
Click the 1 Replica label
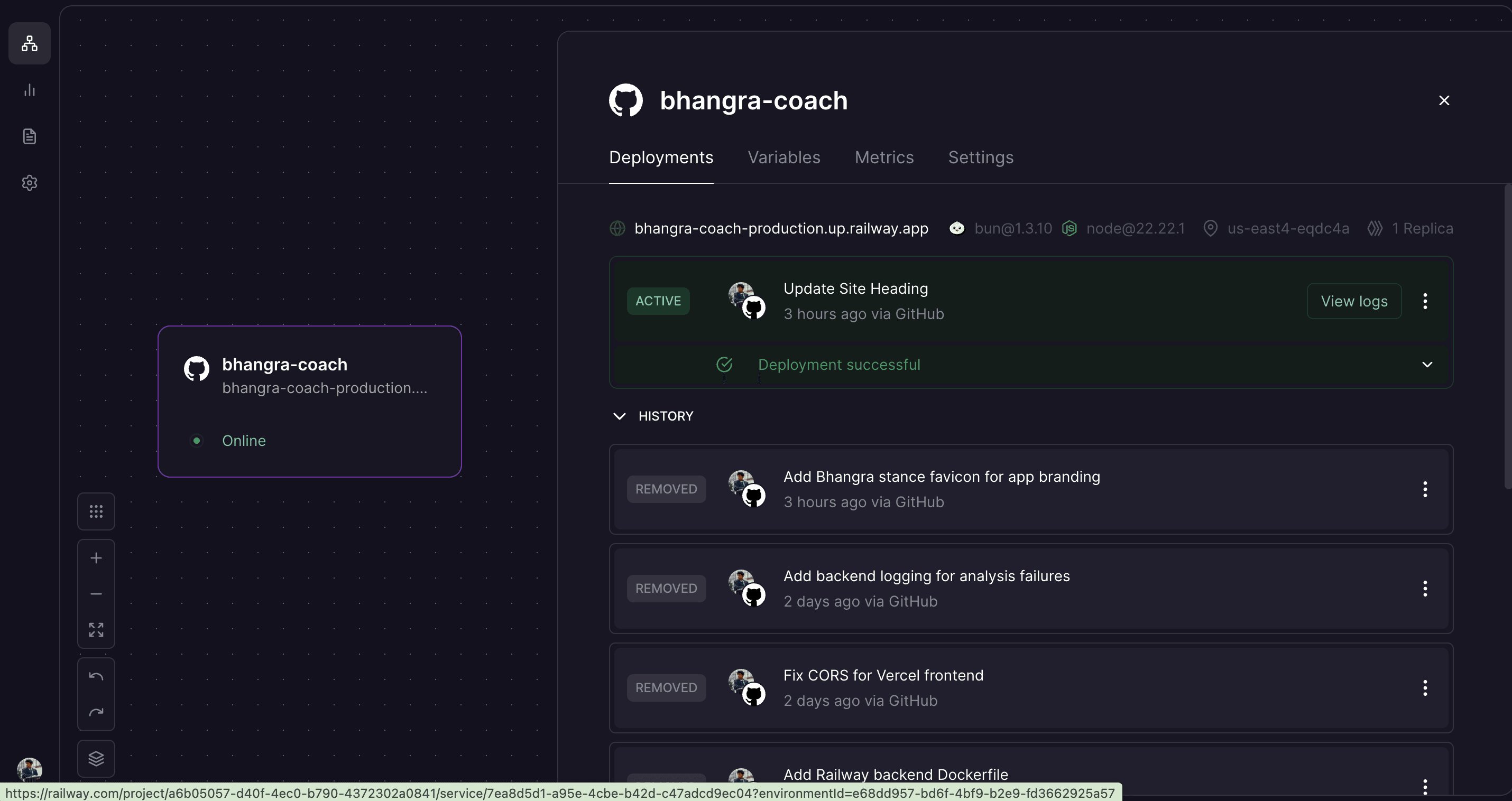click(x=1422, y=228)
